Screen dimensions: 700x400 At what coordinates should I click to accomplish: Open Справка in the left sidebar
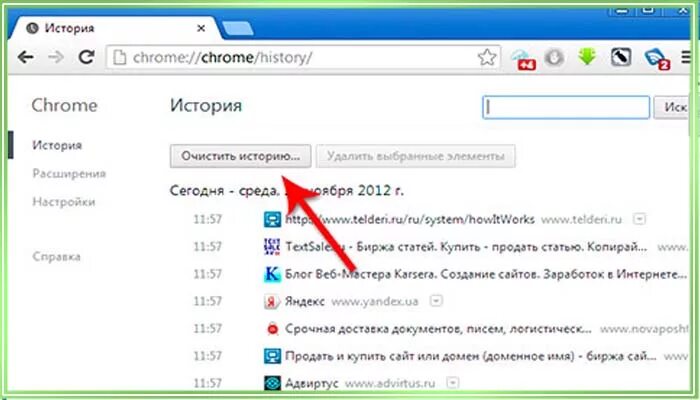pos(57,257)
